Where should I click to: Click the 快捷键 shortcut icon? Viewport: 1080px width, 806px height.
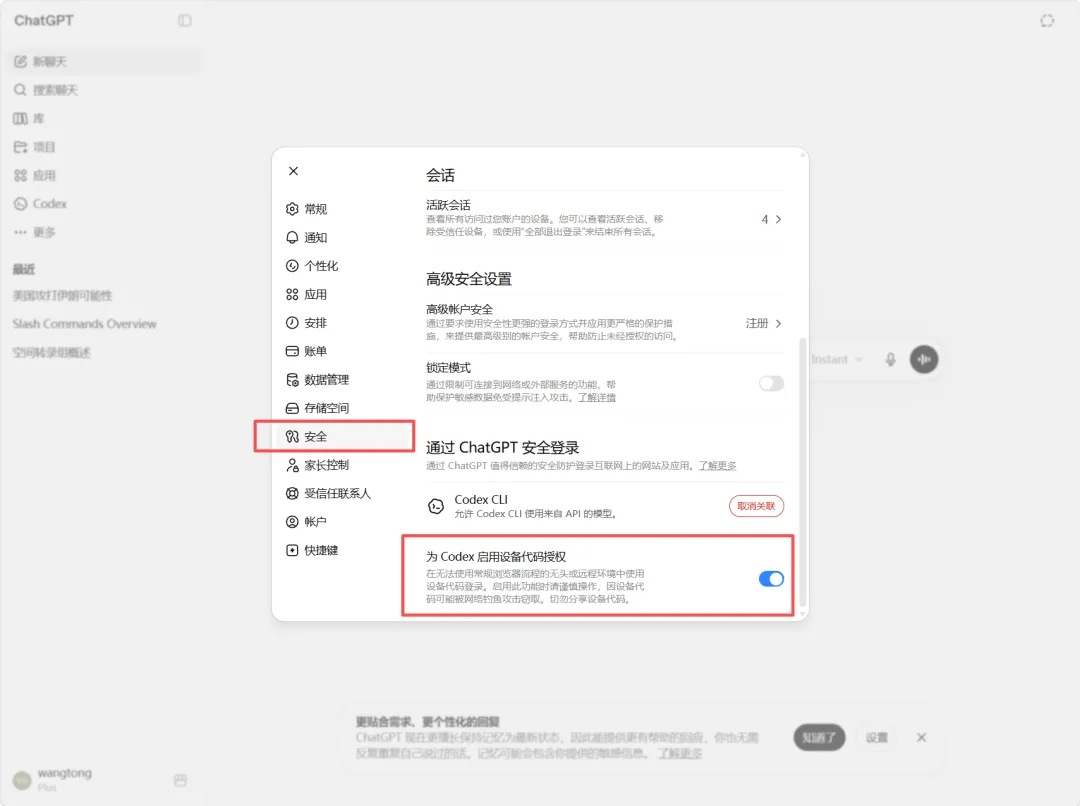292,550
